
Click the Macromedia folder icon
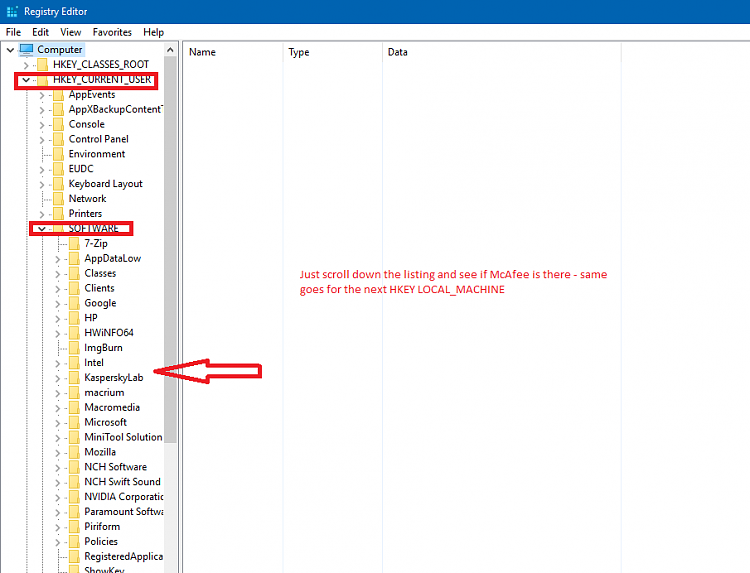click(x=74, y=407)
